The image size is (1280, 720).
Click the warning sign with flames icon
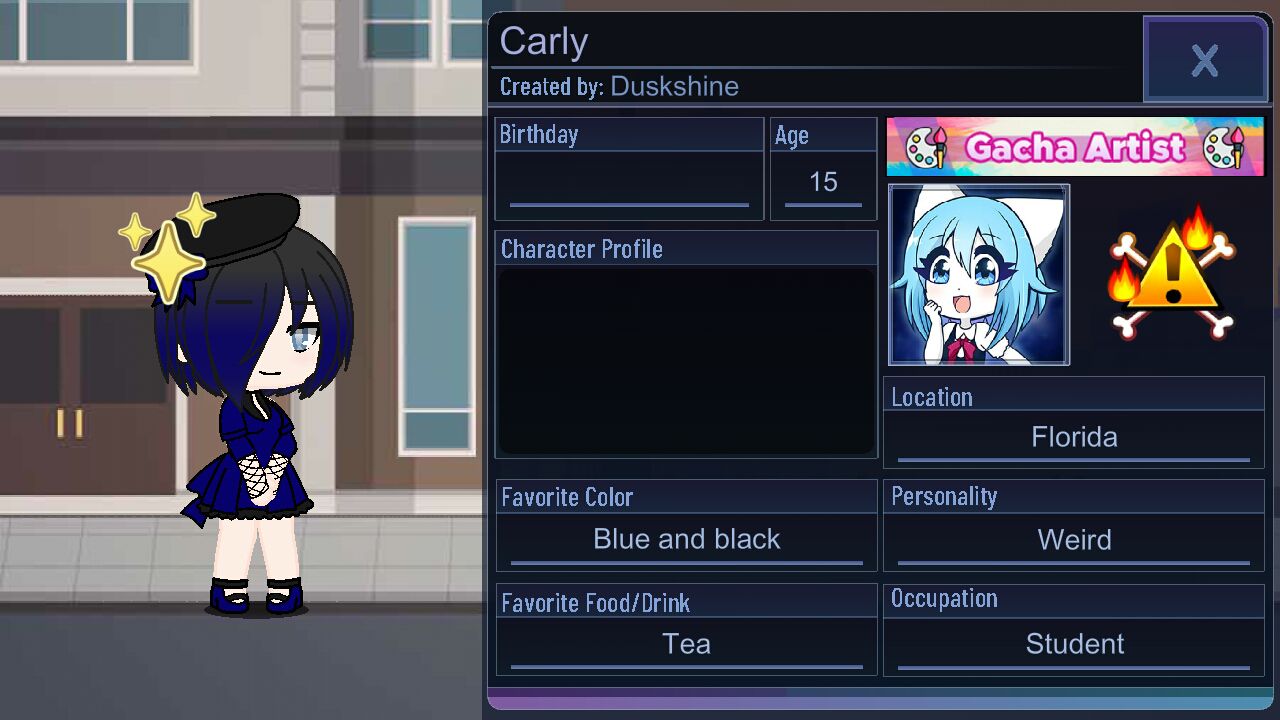click(1172, 272)
